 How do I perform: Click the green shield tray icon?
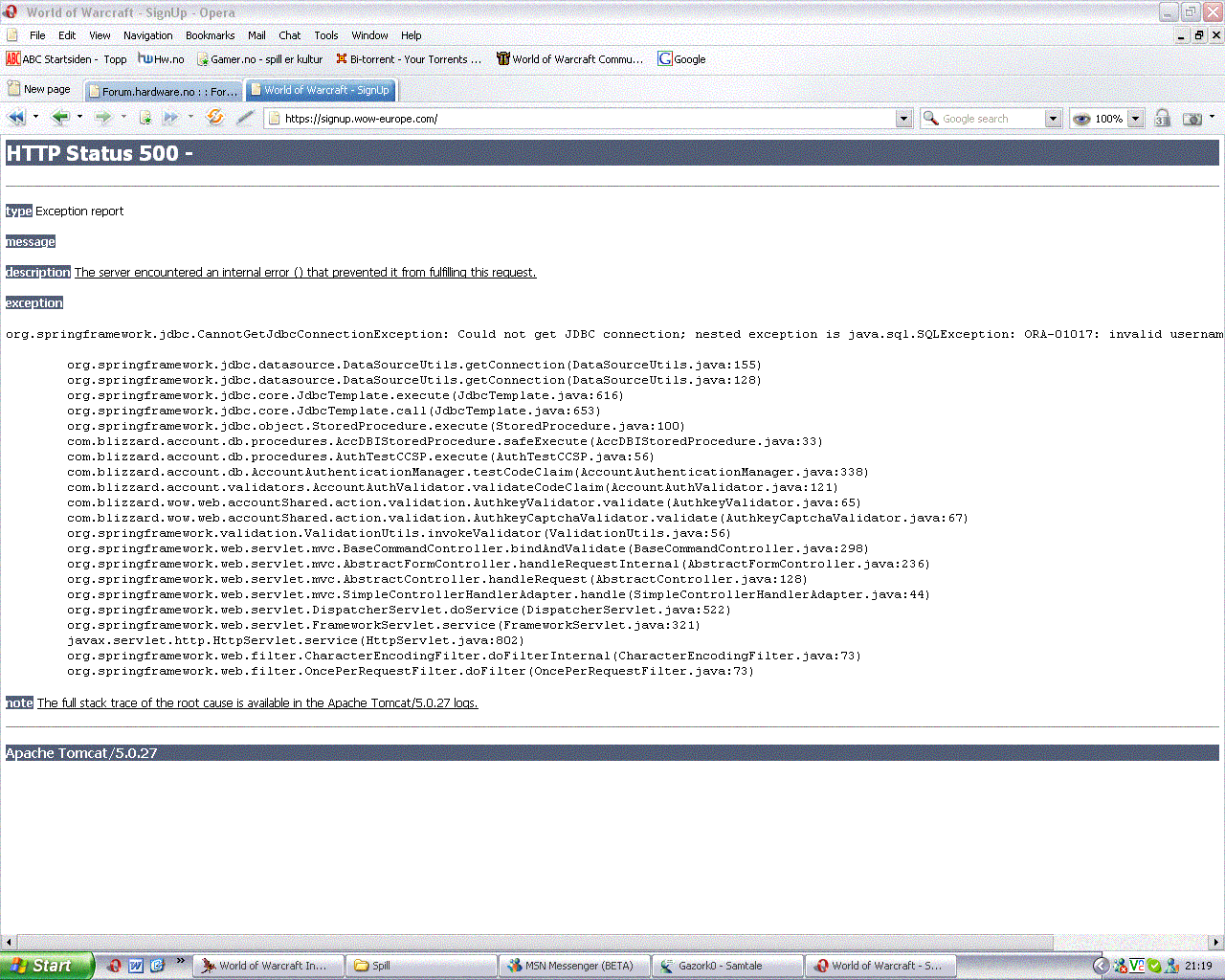1154,966
